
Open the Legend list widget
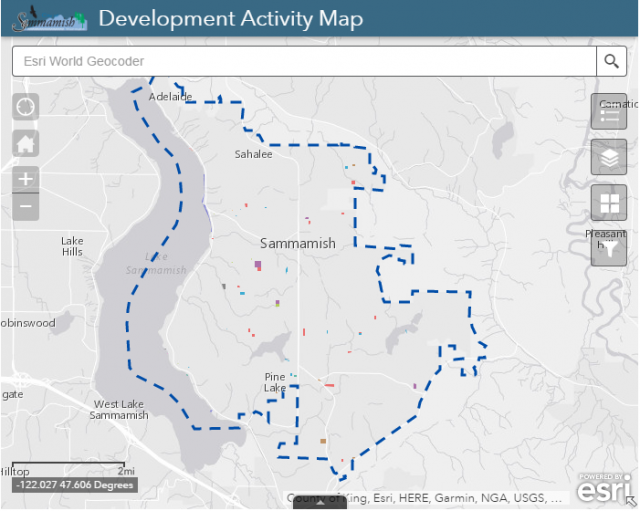click(609, 112)
